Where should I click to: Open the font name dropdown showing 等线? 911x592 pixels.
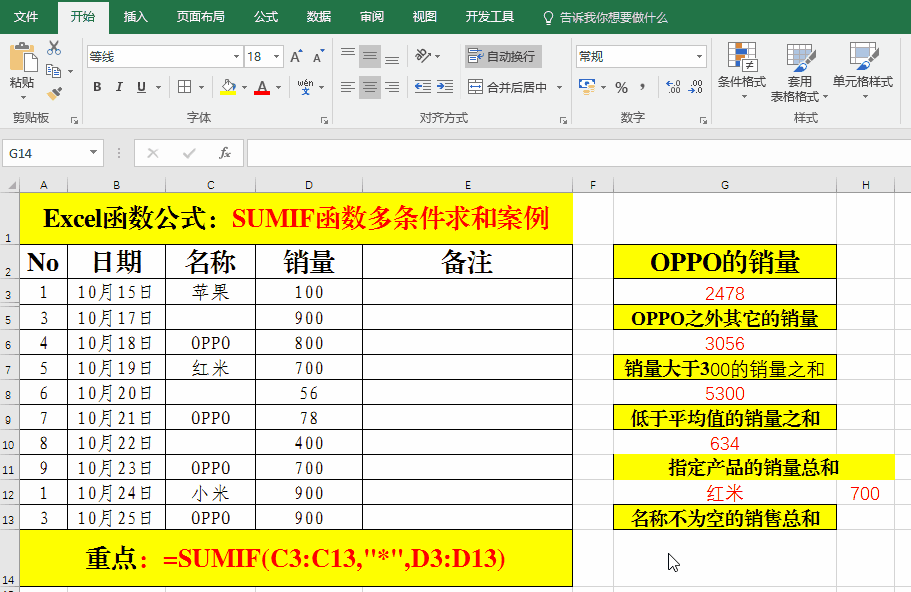[x=236, y=57]
